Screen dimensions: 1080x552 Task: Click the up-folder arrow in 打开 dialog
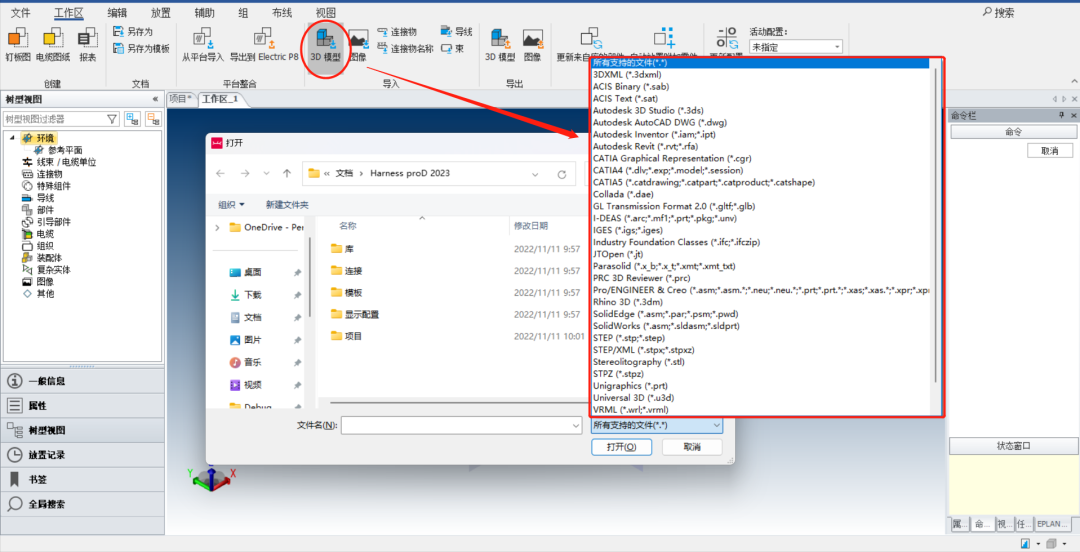[x=287, y=174]
